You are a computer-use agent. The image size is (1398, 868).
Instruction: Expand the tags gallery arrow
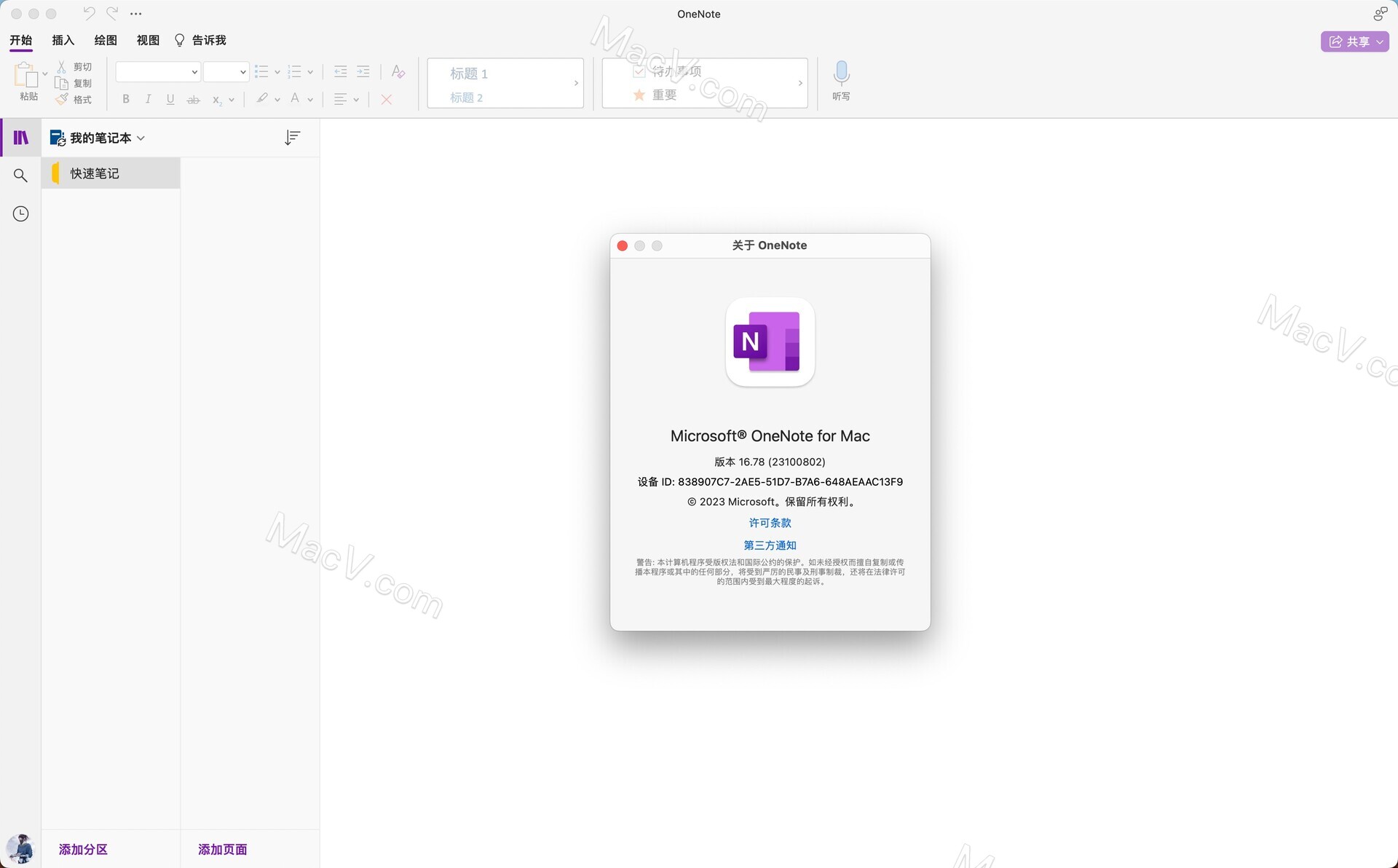point(800,83)
